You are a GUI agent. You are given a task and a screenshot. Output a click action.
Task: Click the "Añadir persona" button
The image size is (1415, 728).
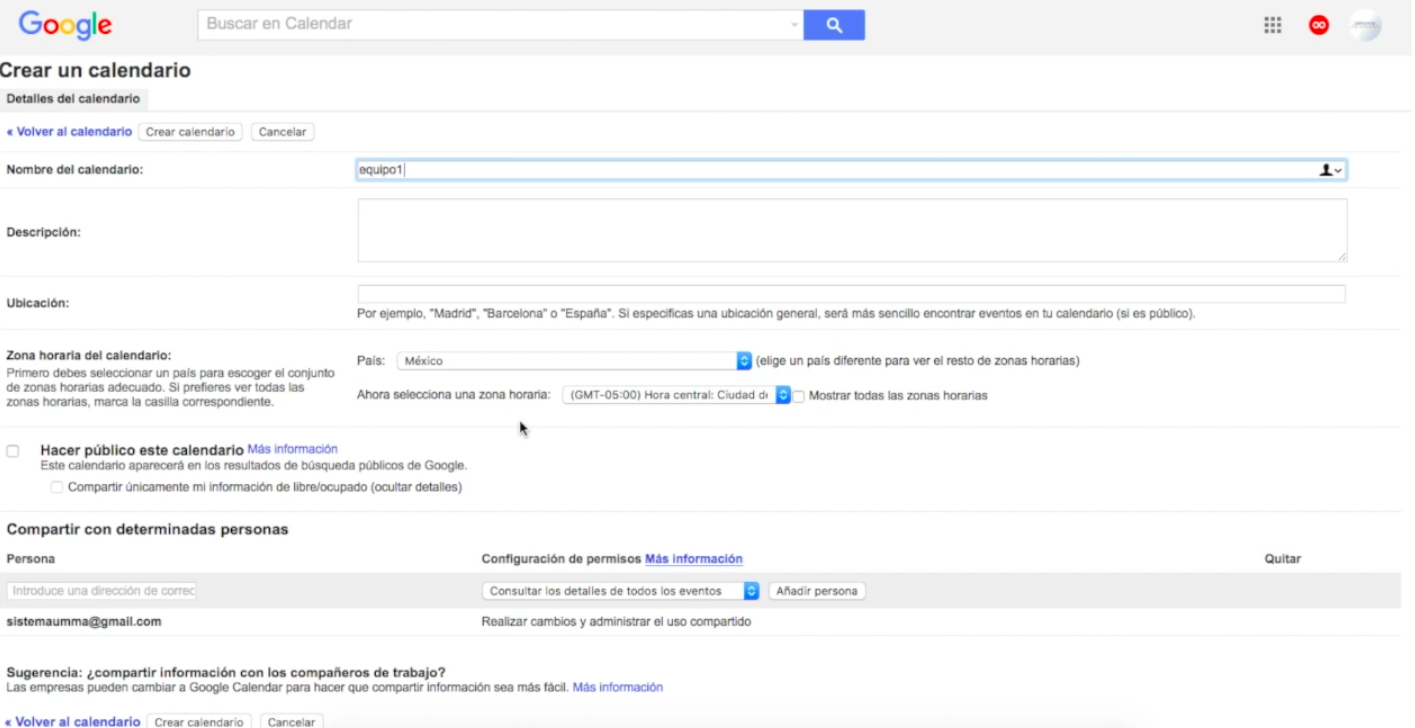pyautogui.click(x=817, y=591)
